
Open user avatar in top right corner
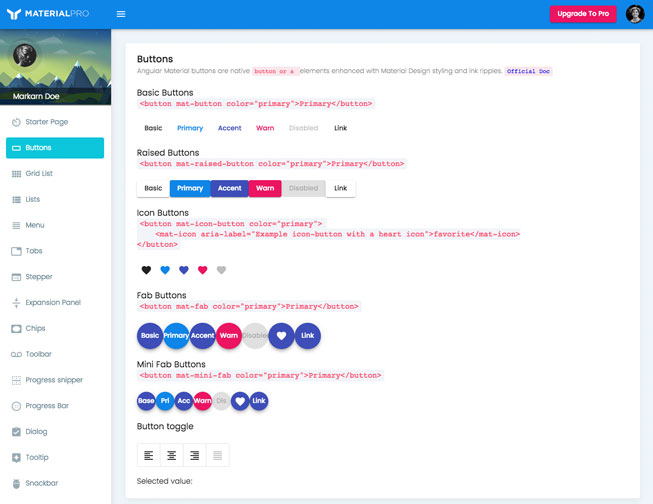(635, 14)
